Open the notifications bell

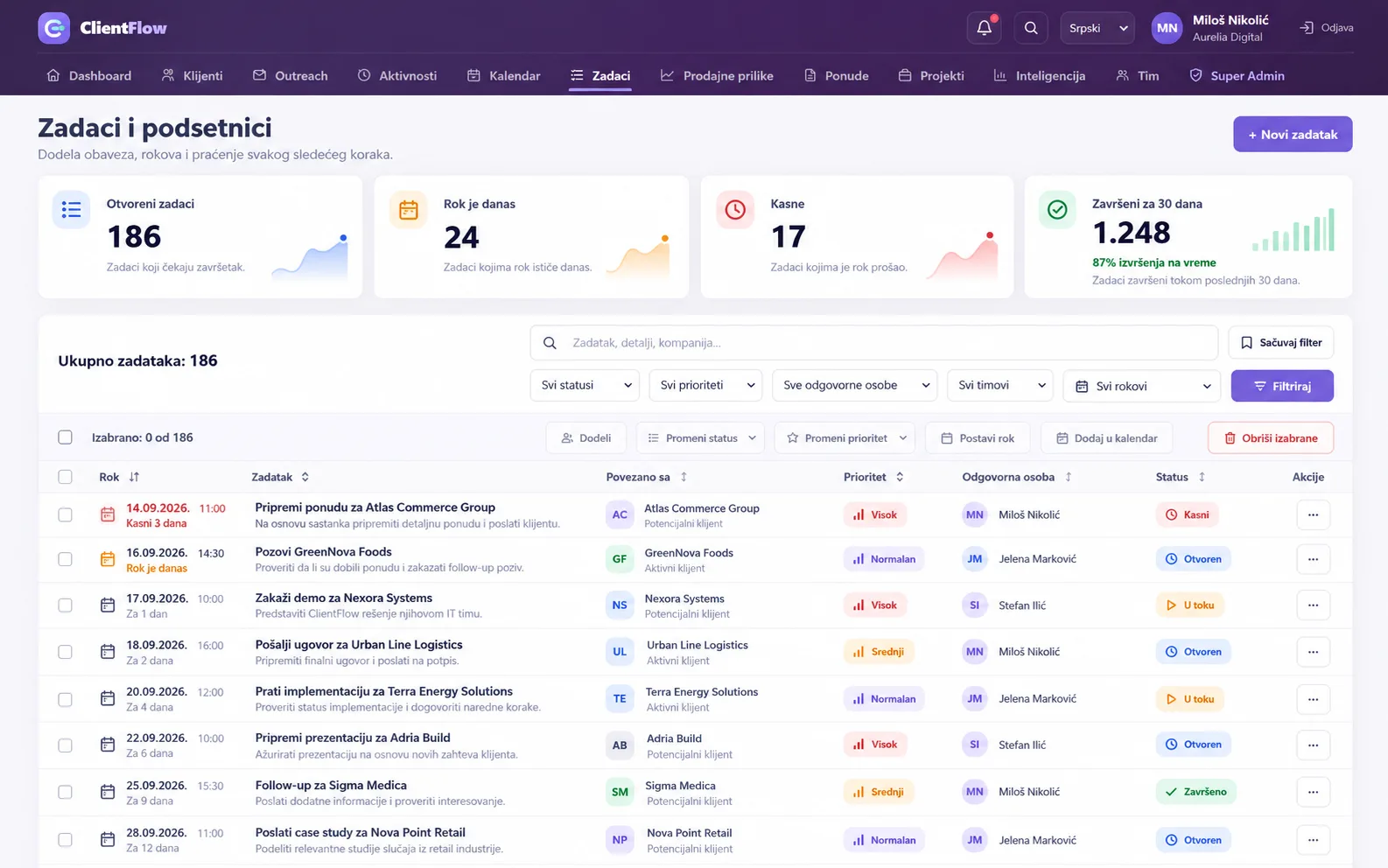pyautogui.click(x=984, y=28)
